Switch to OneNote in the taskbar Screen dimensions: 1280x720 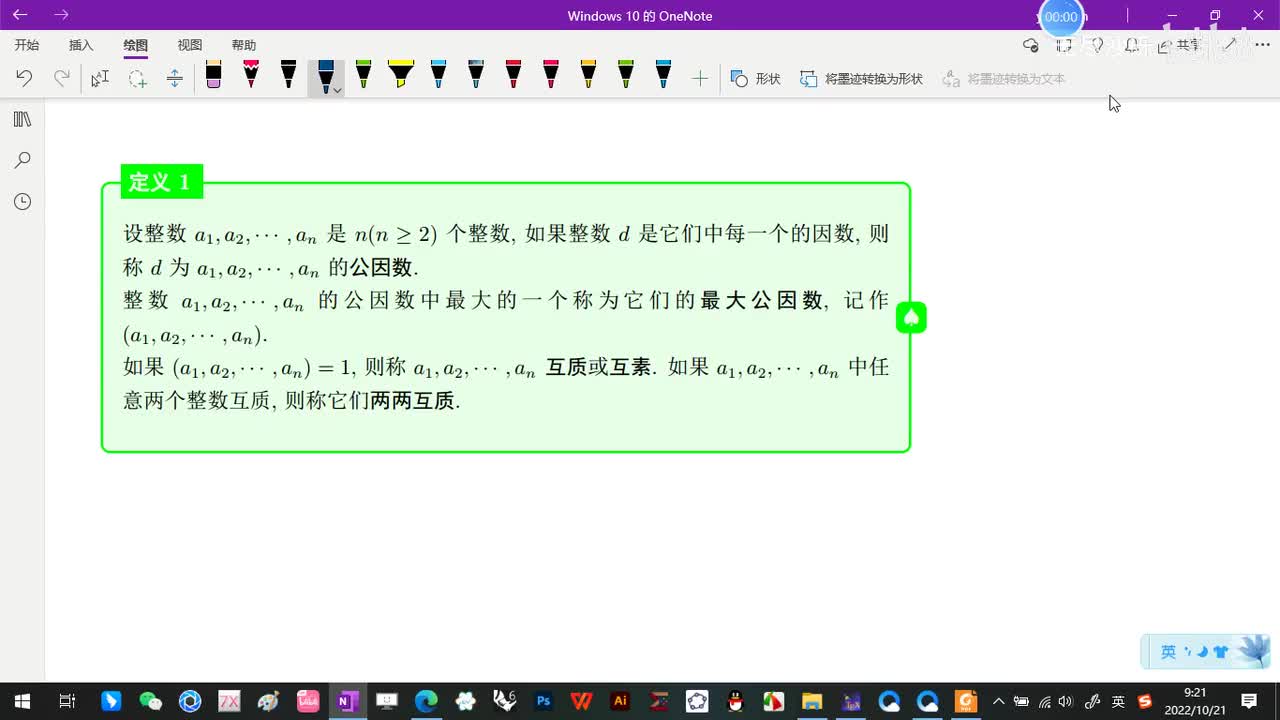point(347,701)
